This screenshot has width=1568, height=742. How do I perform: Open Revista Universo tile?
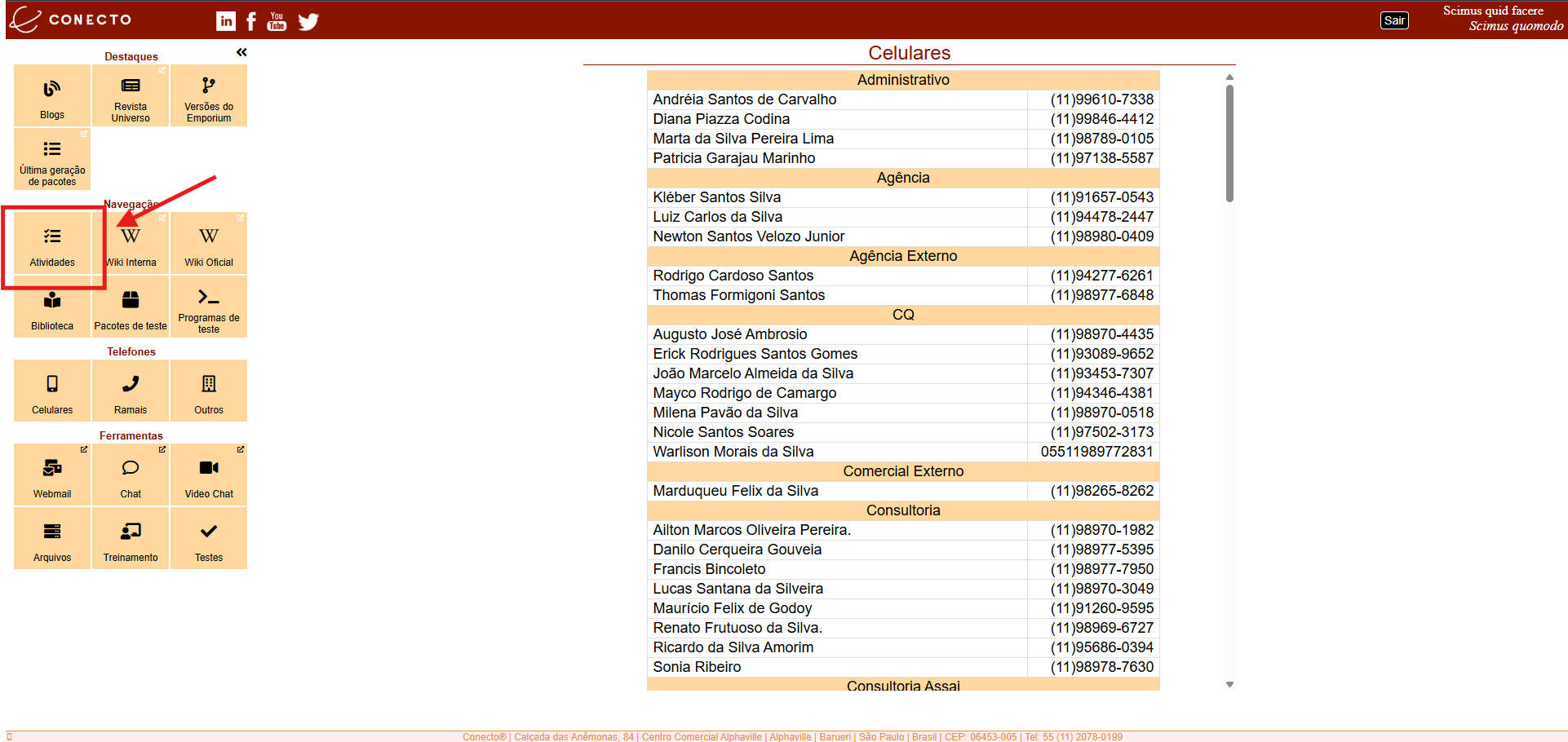(131, 96)
